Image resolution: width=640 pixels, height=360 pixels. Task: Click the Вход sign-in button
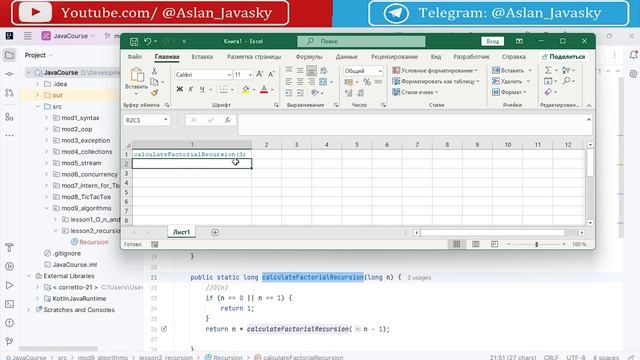pyautogui.click(x=493, y=41)
